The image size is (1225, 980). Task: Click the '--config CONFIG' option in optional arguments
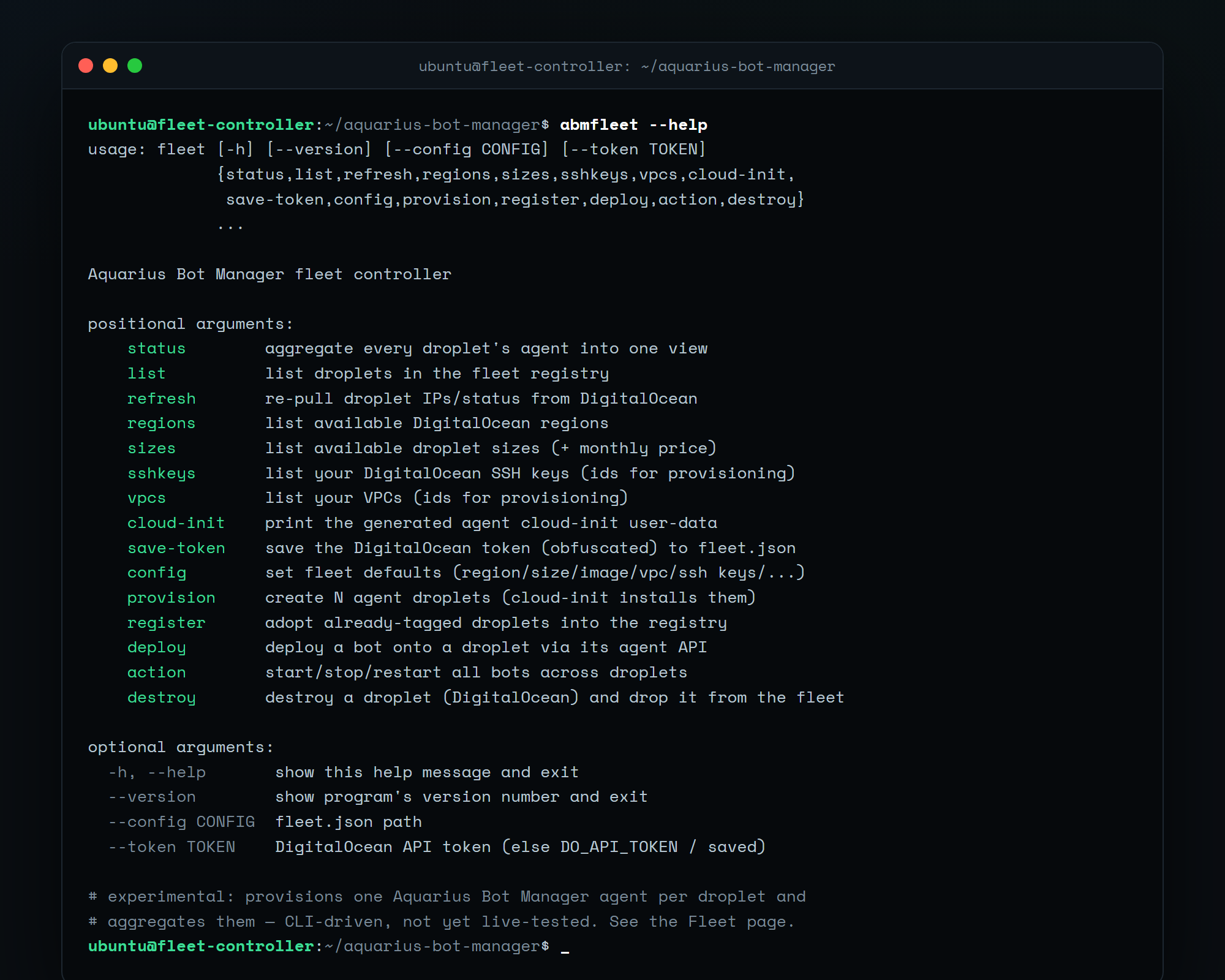click(181, 822)
